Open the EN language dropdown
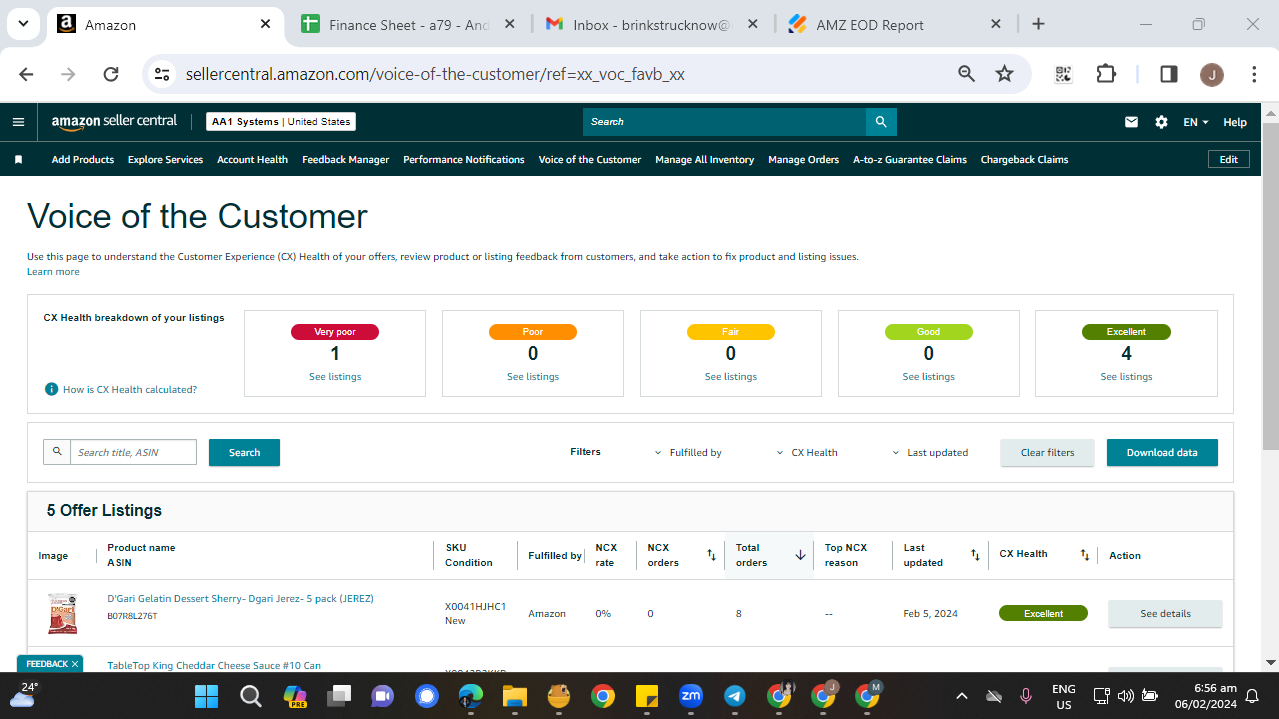1279x719 pixels. pos(1196,122)
